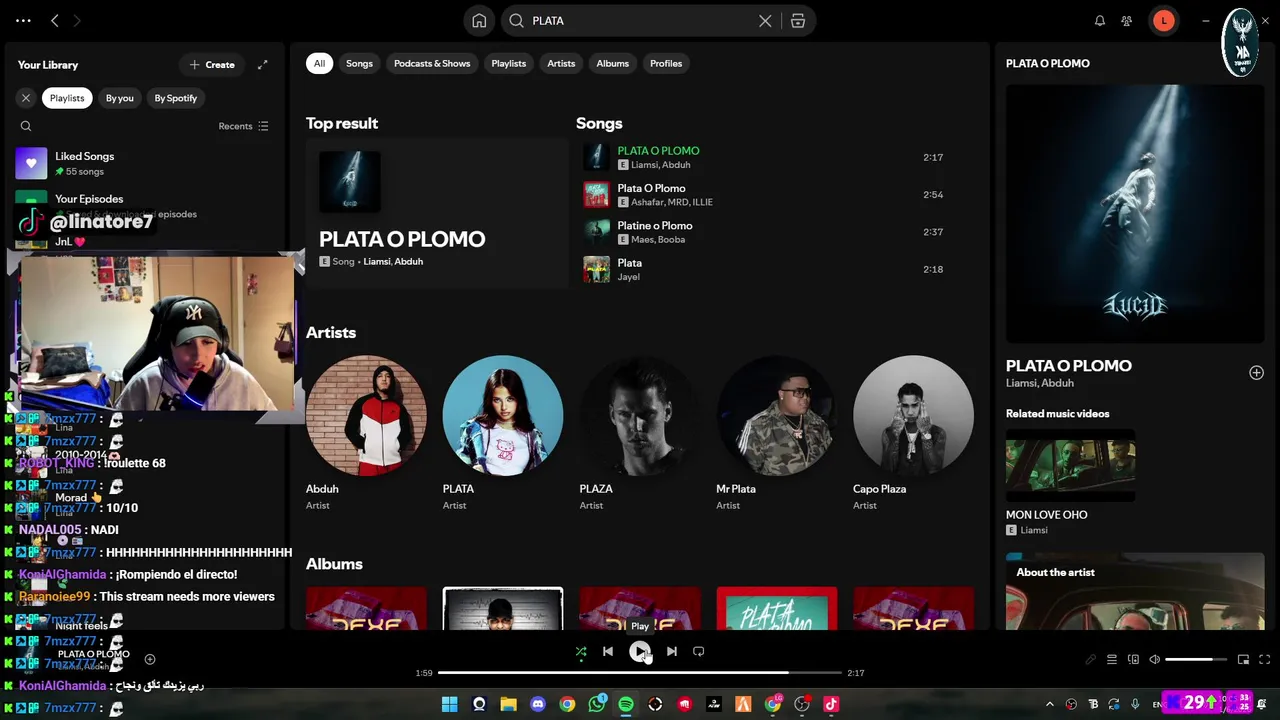Screen dimensions: 1280x720
Task: Filter results by Playlists
Action: (x=508, y=63)
